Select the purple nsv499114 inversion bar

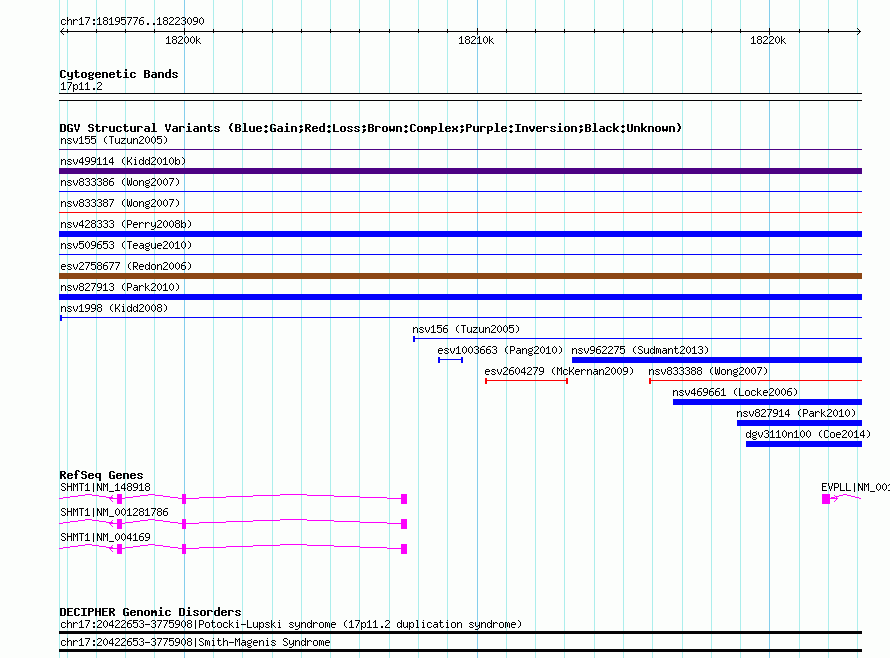click(460, 171)
